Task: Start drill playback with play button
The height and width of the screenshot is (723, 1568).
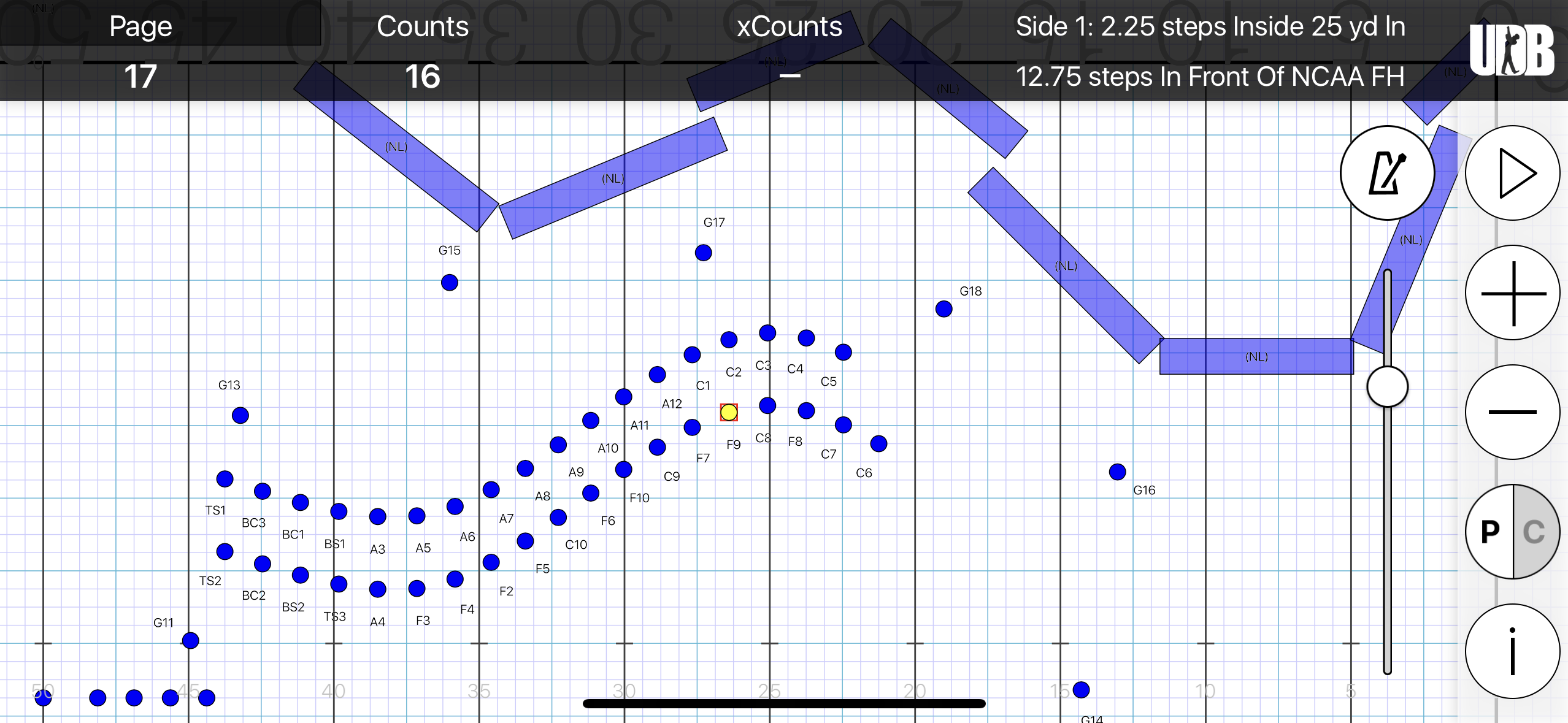Action: pyautogui.click(x=1512, y=173)
